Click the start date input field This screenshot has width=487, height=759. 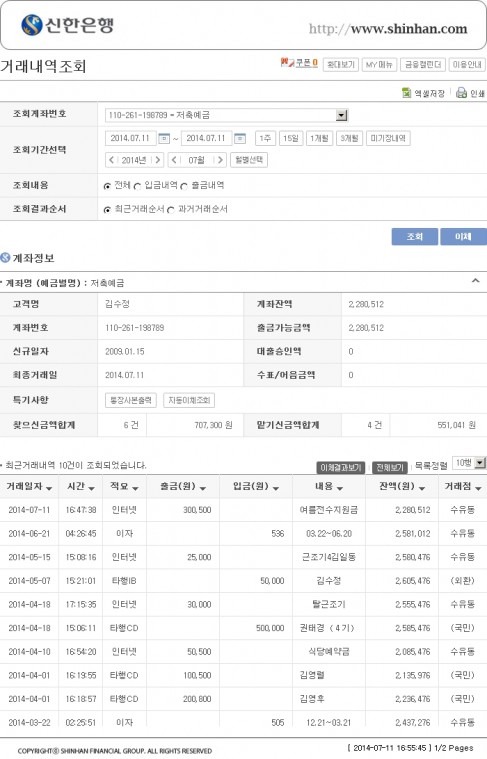[x=131, y=138]
